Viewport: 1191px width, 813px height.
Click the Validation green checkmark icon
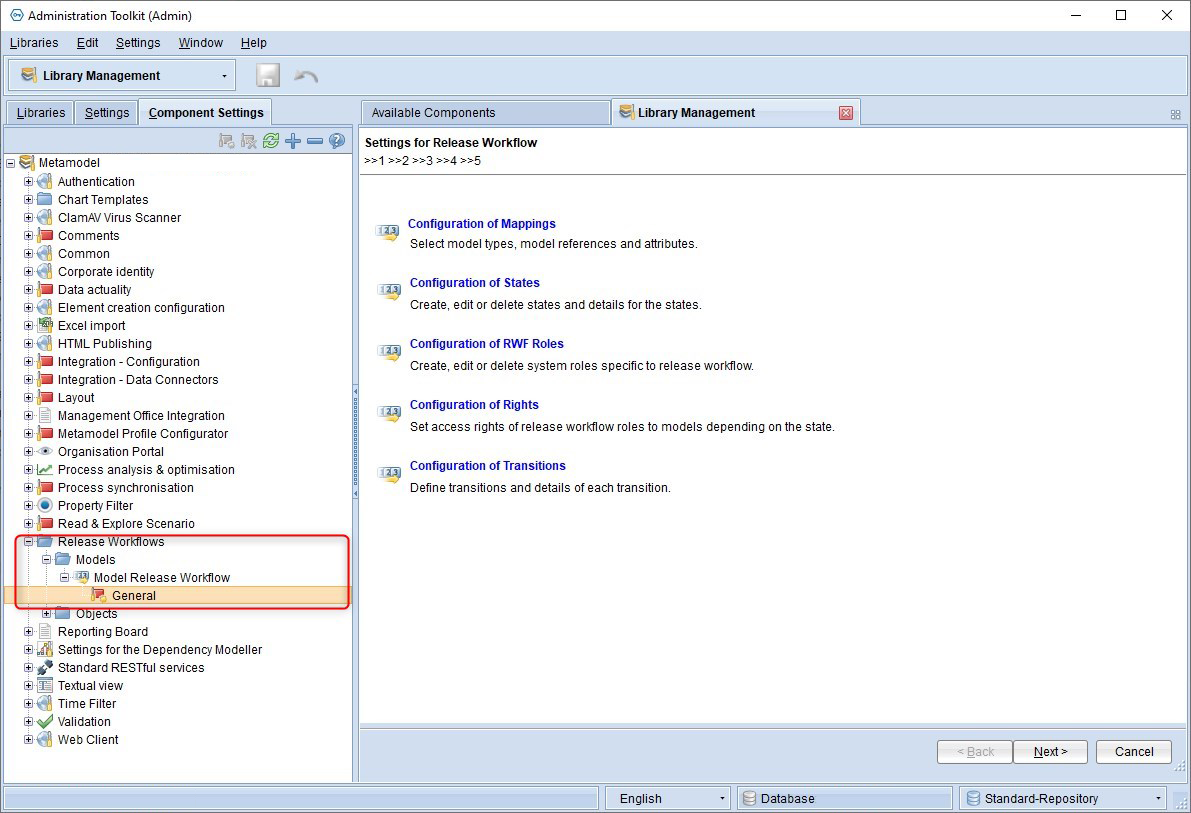click(x=45, y=722)
